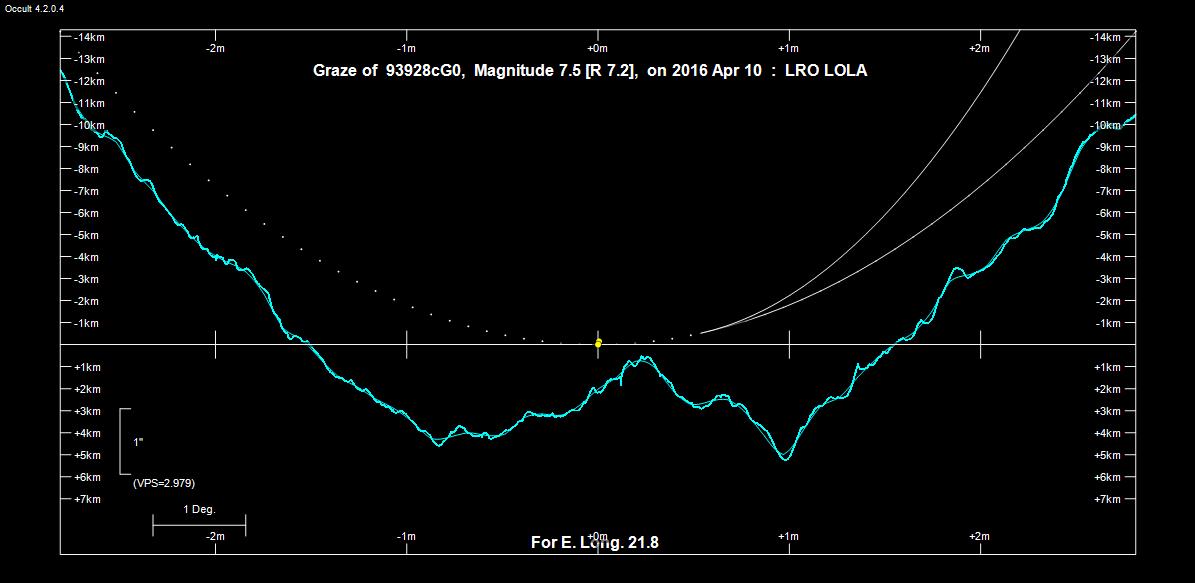
Task: Click the cyan profile's deepest valley near +1m
Action: click(785, 459)
